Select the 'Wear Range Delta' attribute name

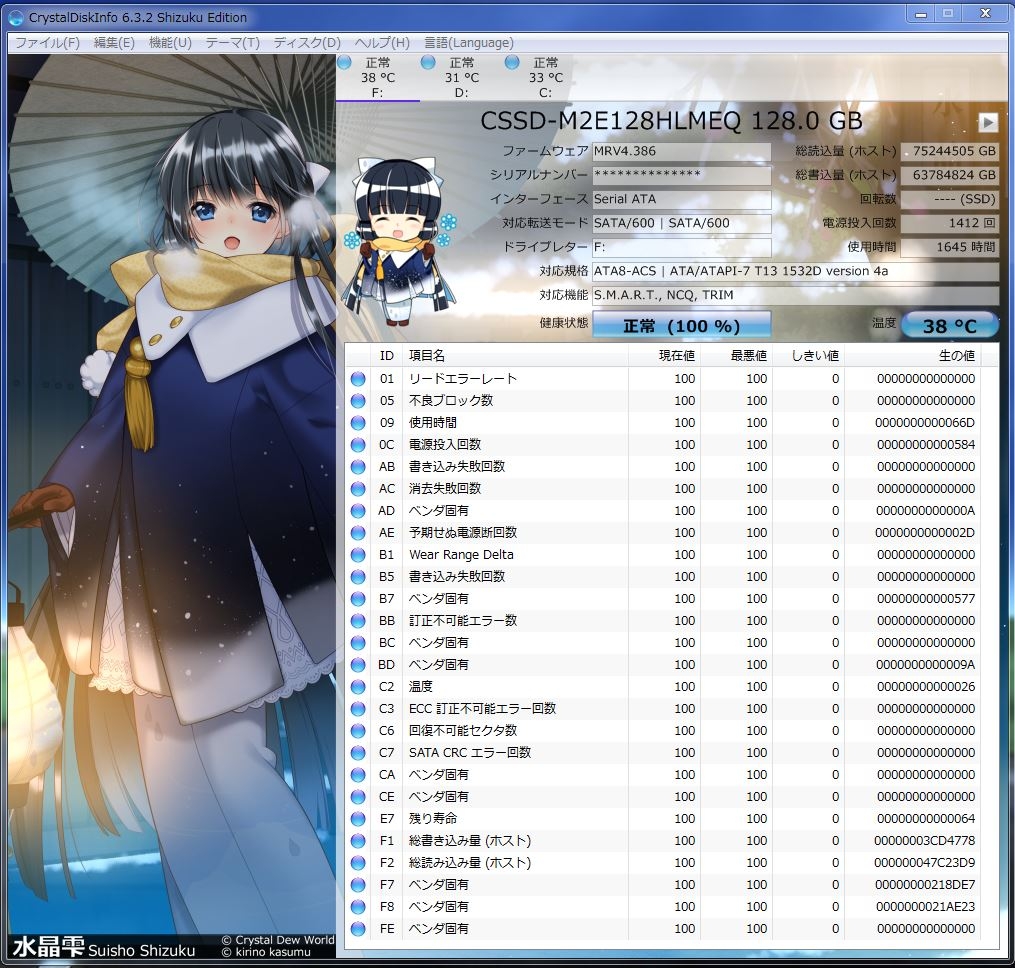click(461, 555)
